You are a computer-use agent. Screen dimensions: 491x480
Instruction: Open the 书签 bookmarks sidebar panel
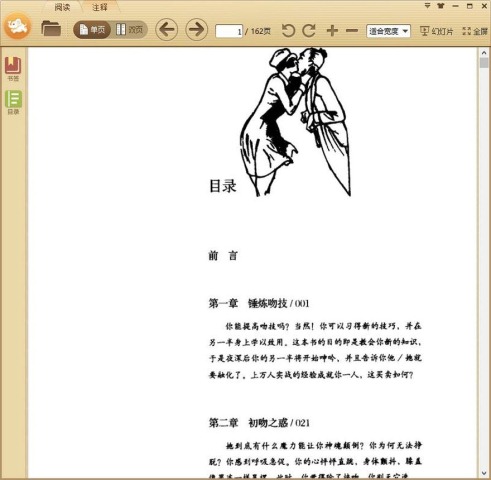click(x=13, y=69)
